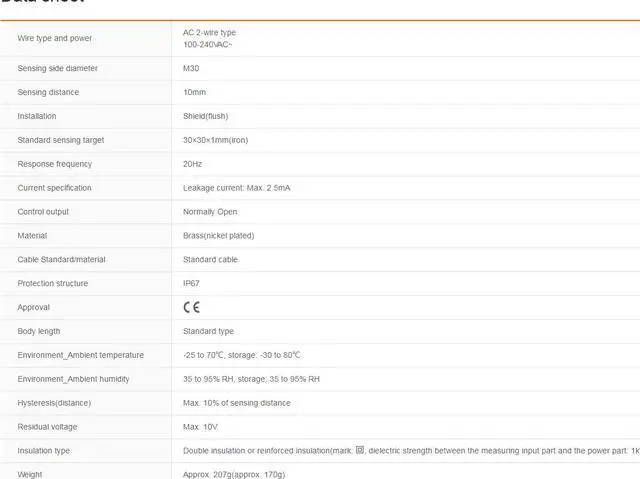
Task: Click the 'Standard cable' value
Action: point(210,260)
